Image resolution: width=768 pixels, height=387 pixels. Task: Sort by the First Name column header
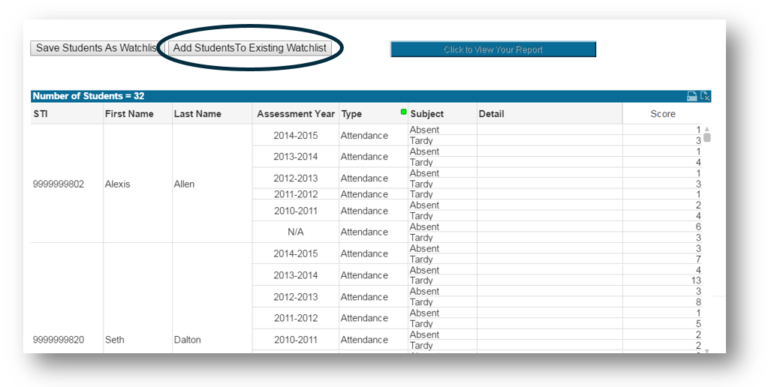pos(129,114)
